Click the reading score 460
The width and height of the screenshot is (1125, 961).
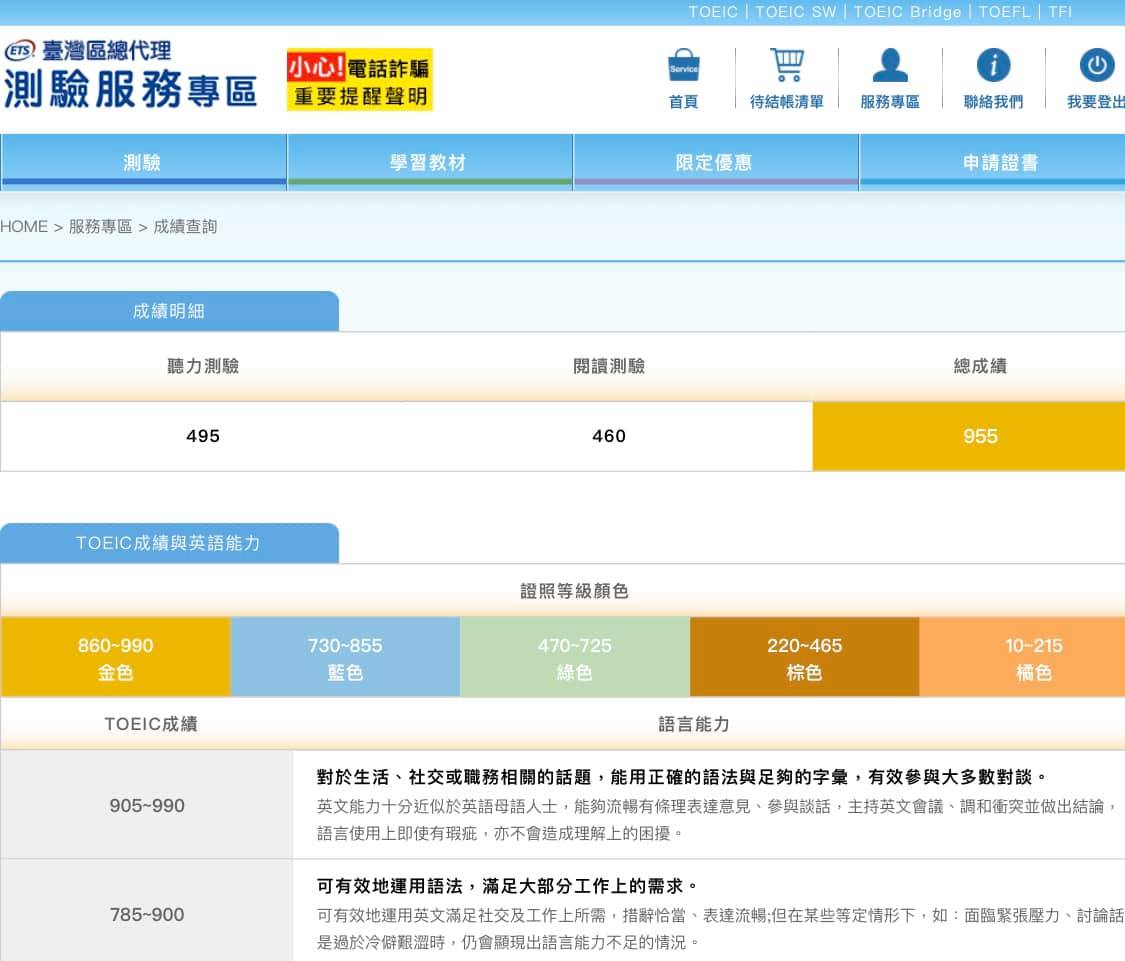coord(609,436)
